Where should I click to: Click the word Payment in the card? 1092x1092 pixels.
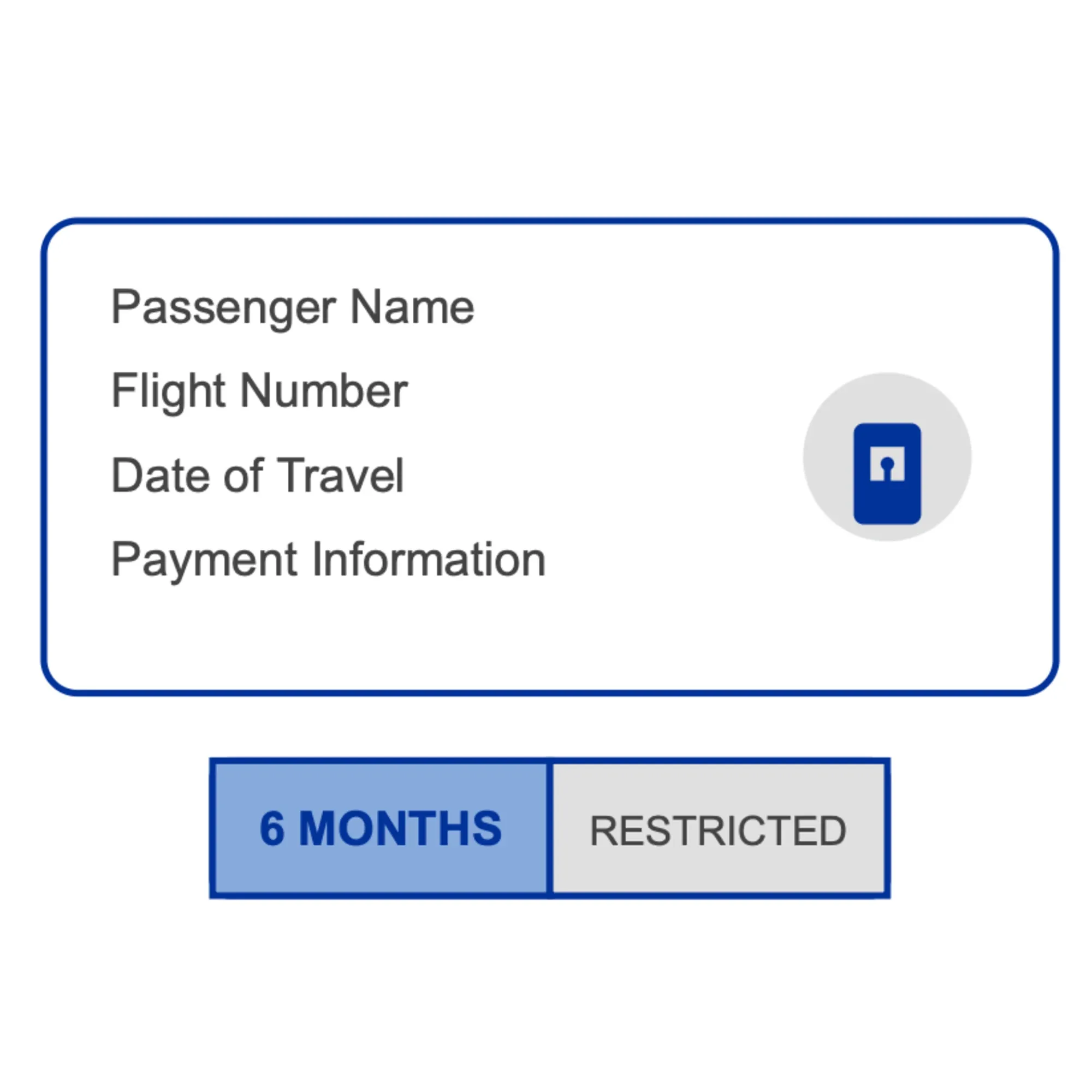coord(205,561)
